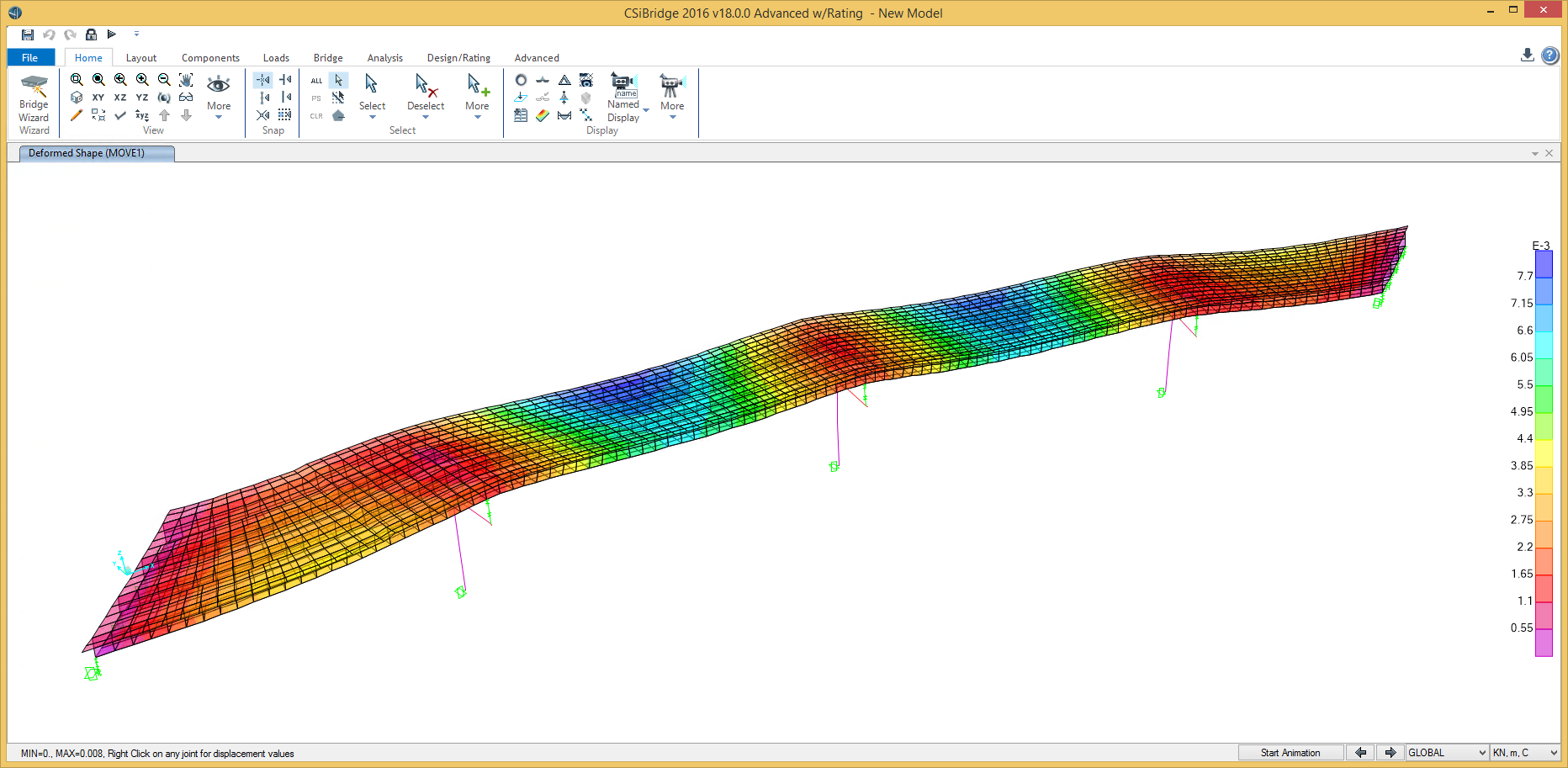Click the Run Analysis play icon
This screenshot has width=1568, height=768.
[x=112, y=34]
